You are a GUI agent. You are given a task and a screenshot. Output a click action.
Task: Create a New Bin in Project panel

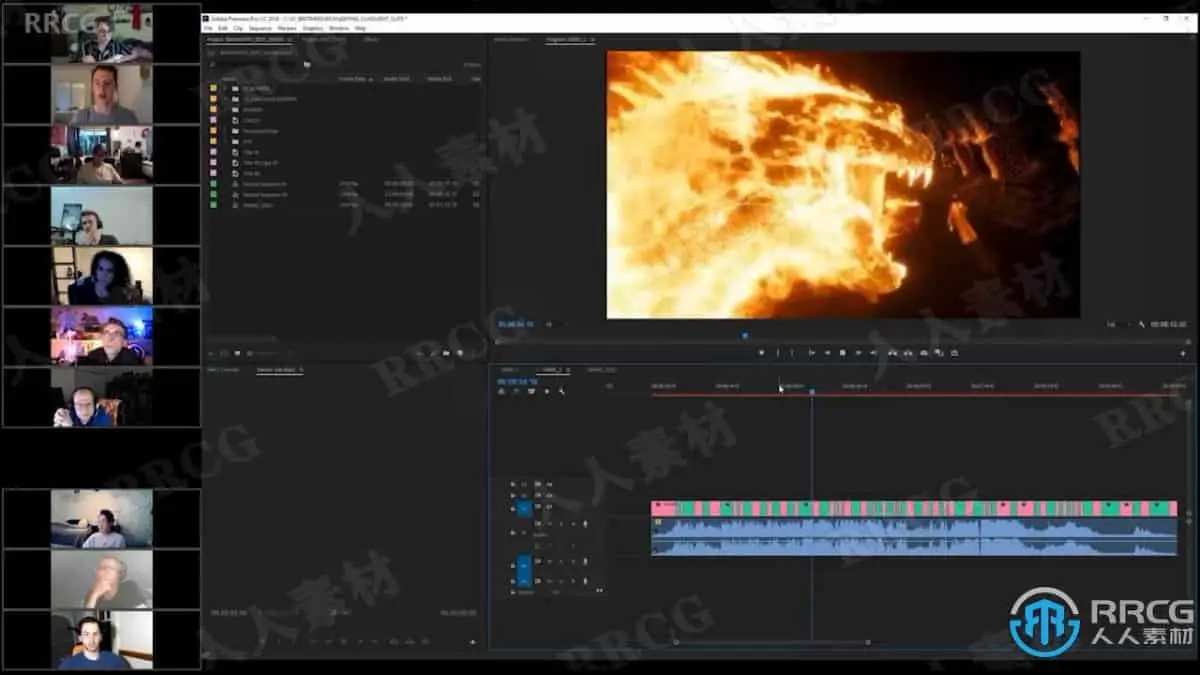(446, 352)
